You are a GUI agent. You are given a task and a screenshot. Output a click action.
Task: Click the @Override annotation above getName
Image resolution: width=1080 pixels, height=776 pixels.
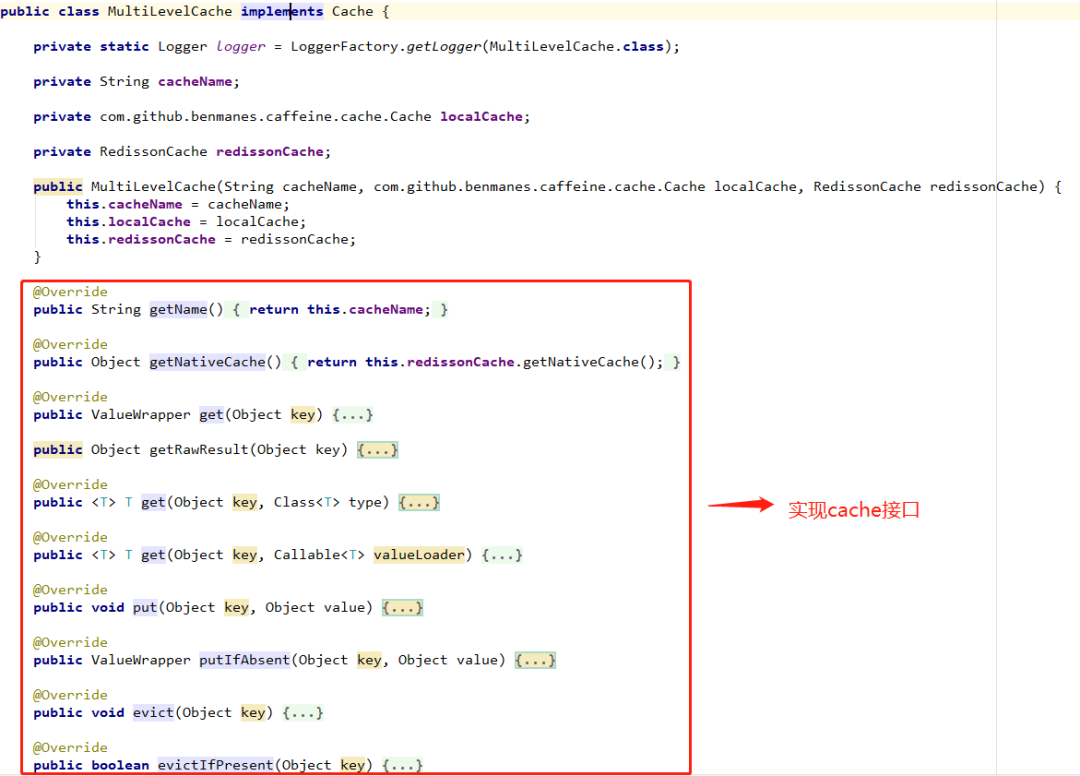70,291
